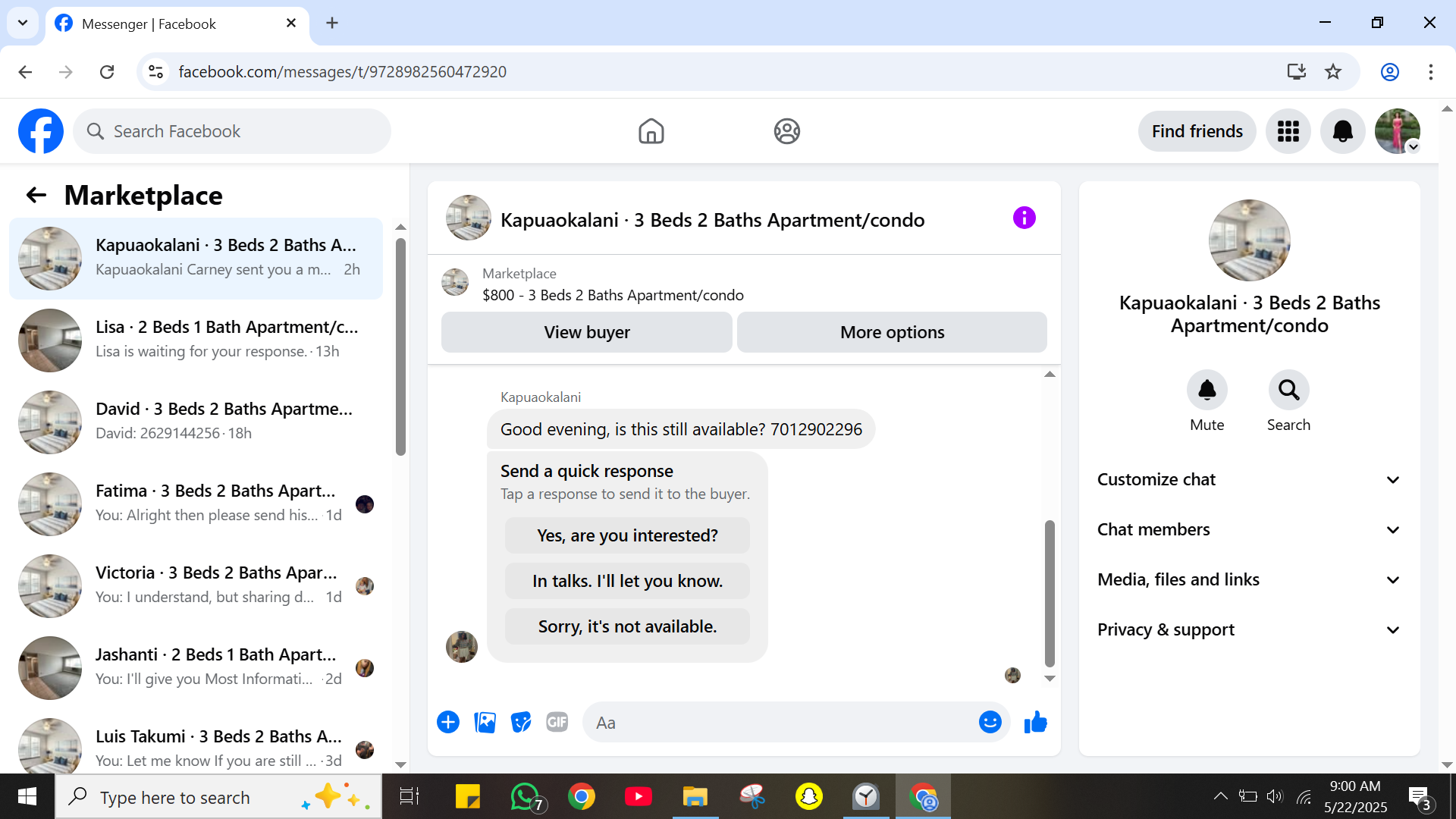
Task: Click the conversation list scrollbar
Action: [400, 347]
